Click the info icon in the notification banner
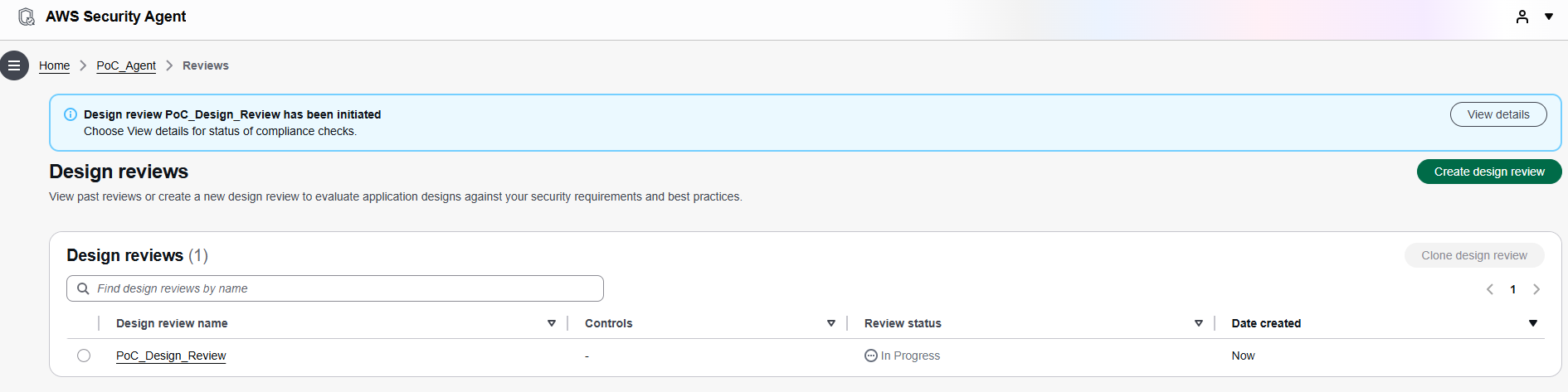Image resolution: width=1568 pixels, height=392 pixels. click(71, 114)
